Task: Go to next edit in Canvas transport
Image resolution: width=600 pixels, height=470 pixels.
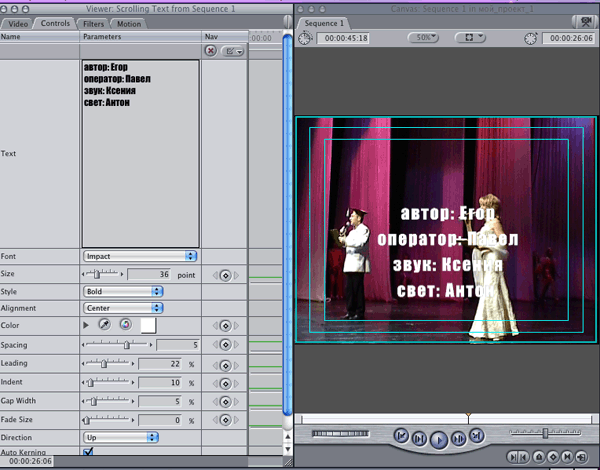Action: (x=477, y=436)
